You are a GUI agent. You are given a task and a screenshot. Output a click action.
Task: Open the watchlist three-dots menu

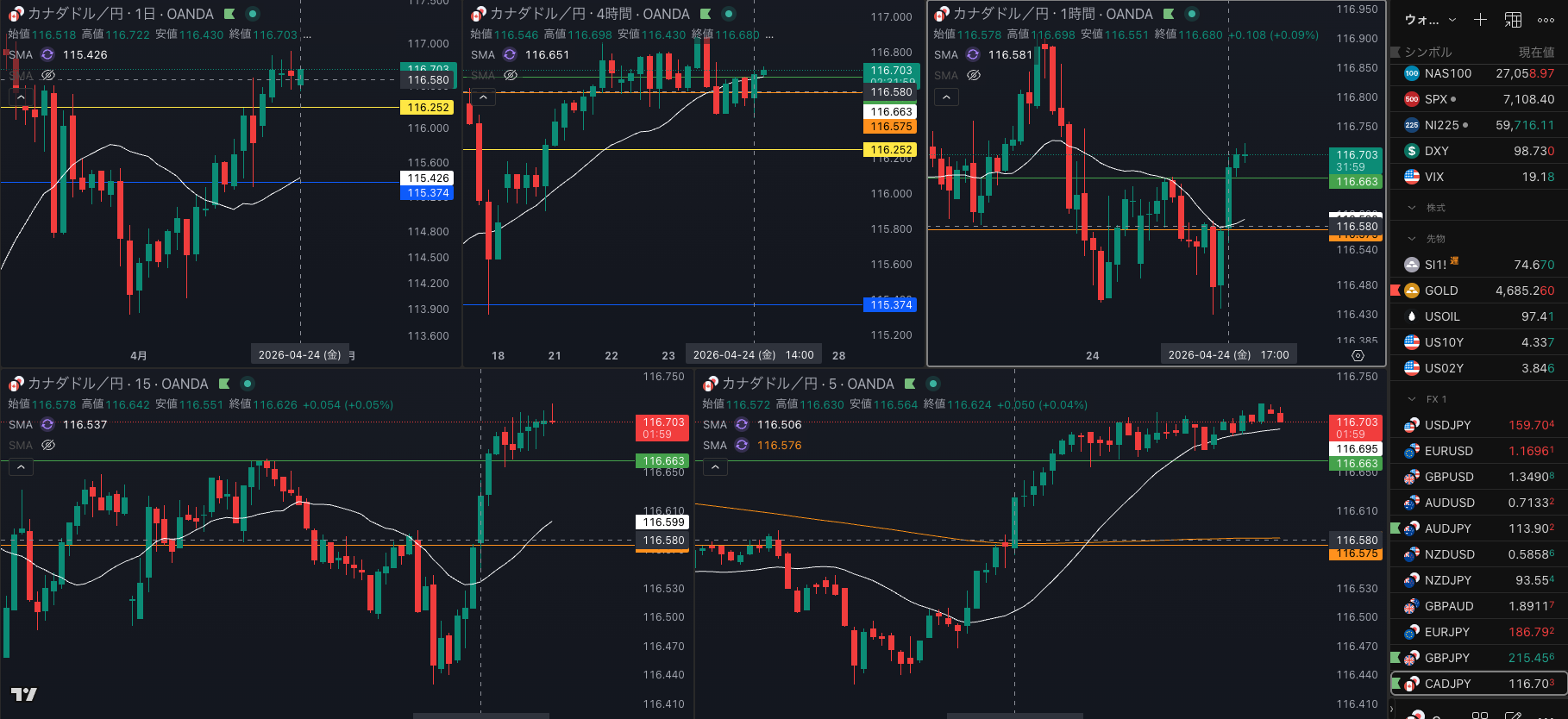(1546, 19)
